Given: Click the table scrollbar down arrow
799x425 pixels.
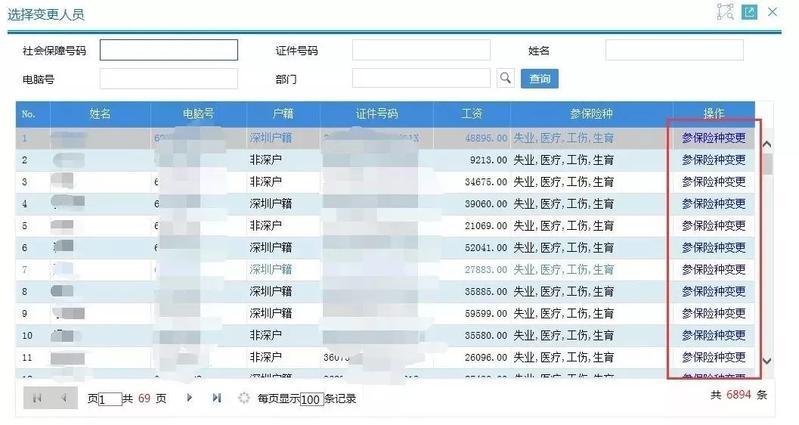Looking at the screenshot, I should [767, 361].
